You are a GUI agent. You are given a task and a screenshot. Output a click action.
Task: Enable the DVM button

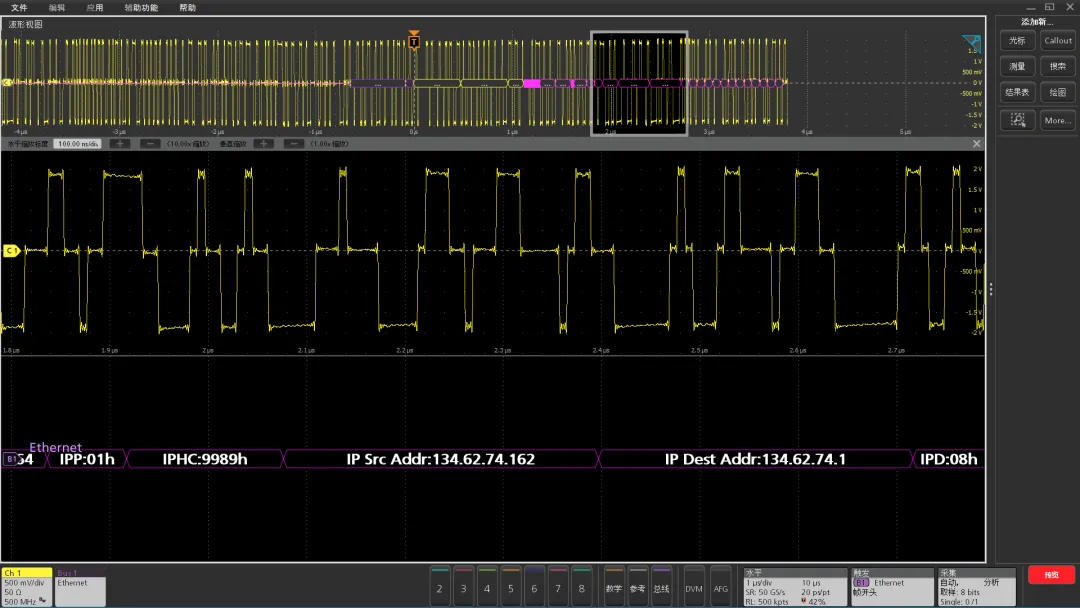tap(694, 587)
